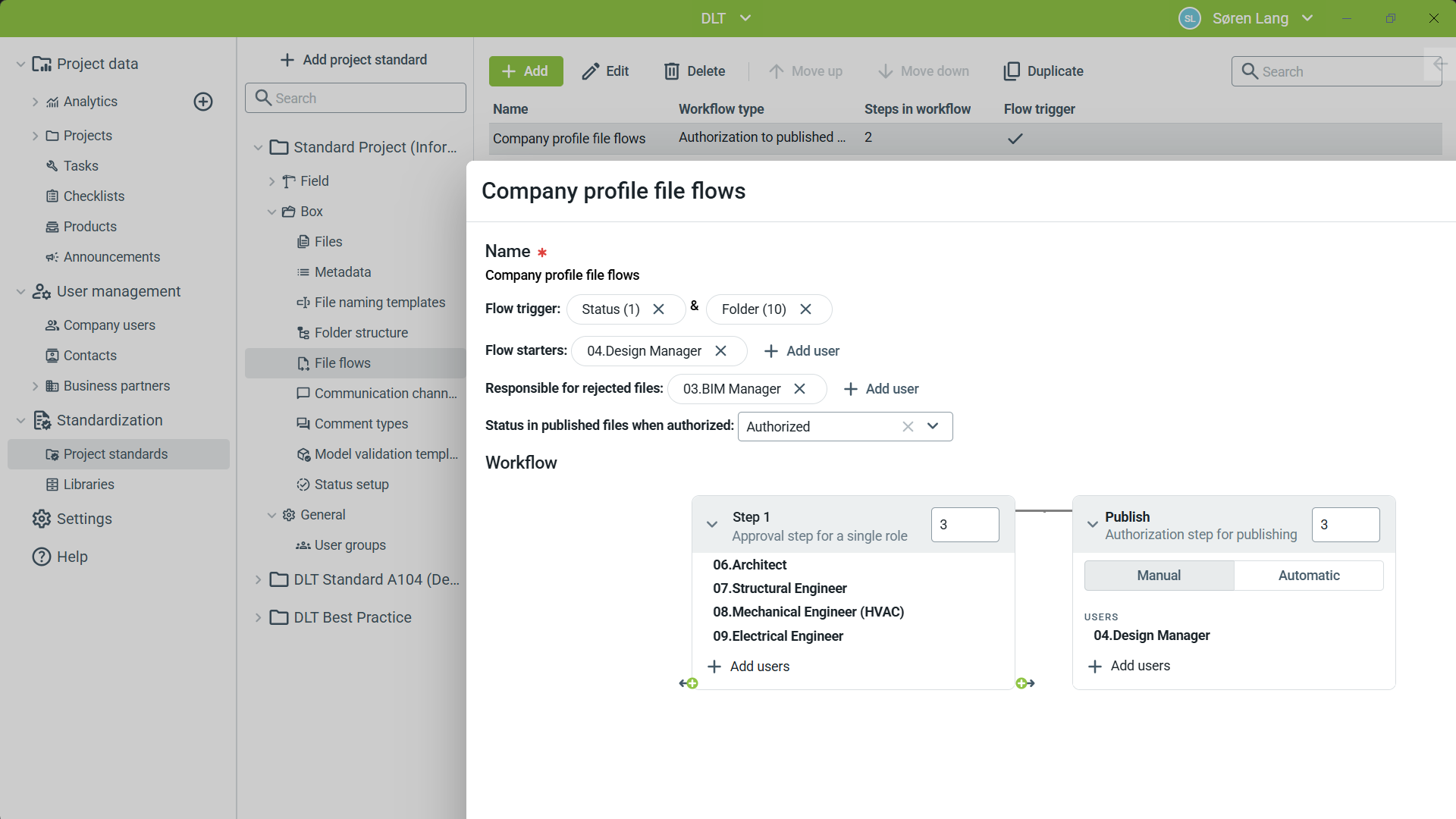
Task: Select Folder structure item
Action: coord(361,333)
